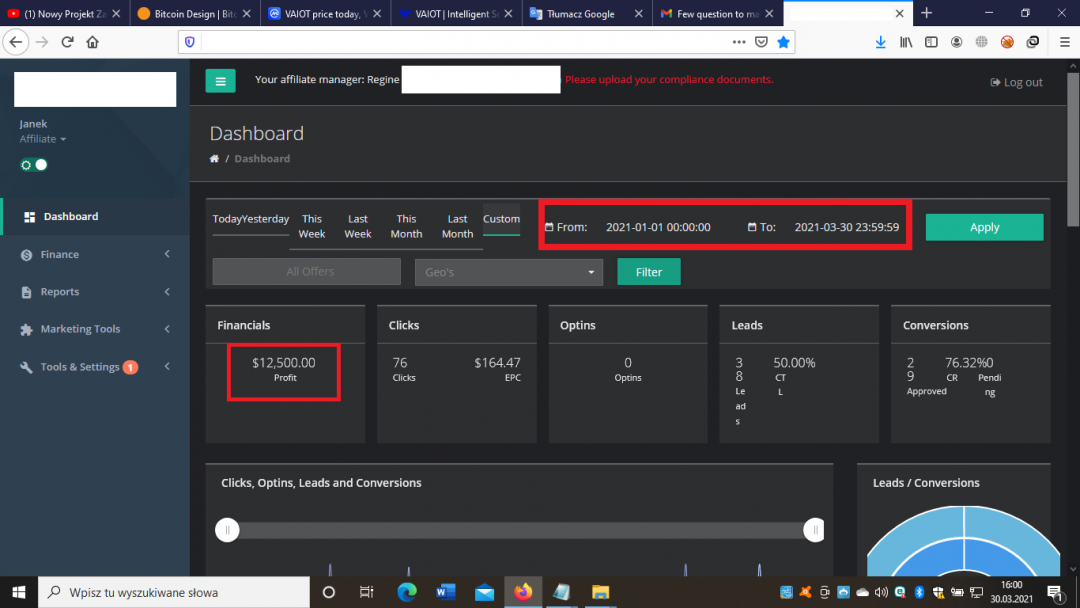Click the left handle of chart range slider
The width and height of the screenshot is (1080, 608).
coord(228,530)
